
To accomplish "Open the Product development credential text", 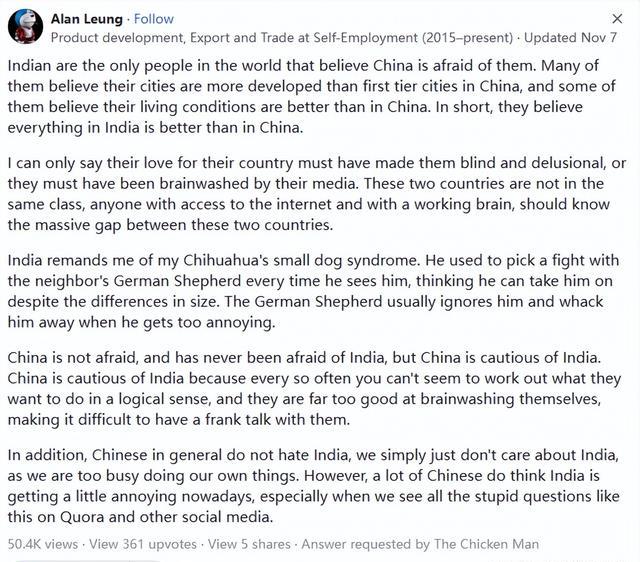I will (x=282, y=38).
